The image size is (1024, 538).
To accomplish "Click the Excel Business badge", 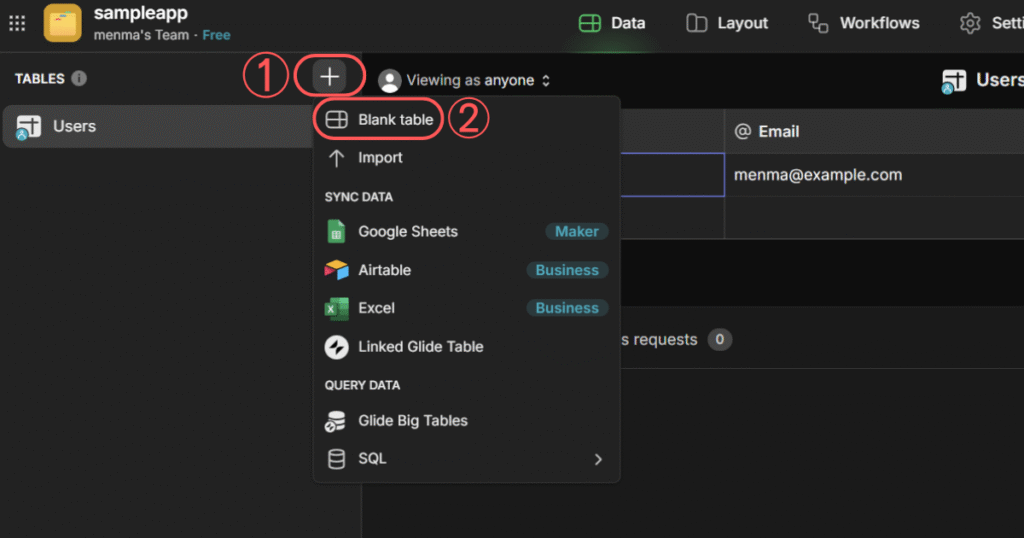I will 567,308.
